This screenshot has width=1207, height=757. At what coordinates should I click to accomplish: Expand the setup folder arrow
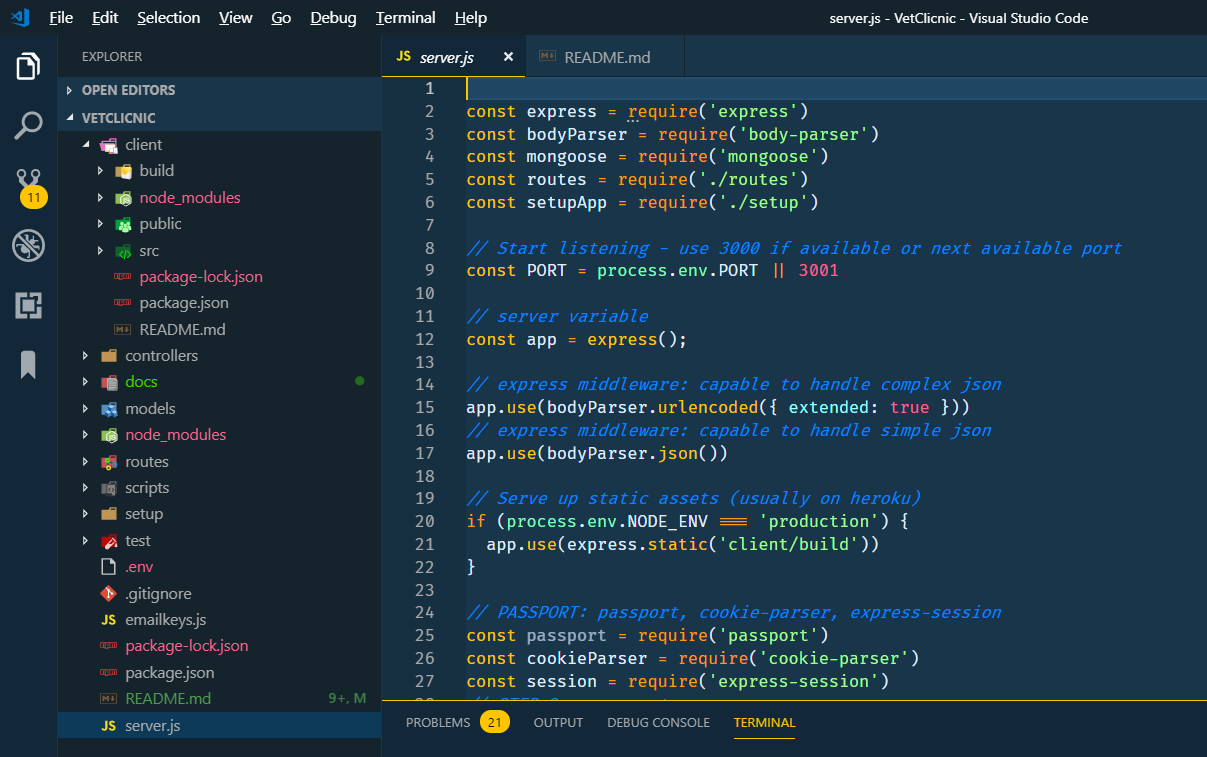[85, 514]
